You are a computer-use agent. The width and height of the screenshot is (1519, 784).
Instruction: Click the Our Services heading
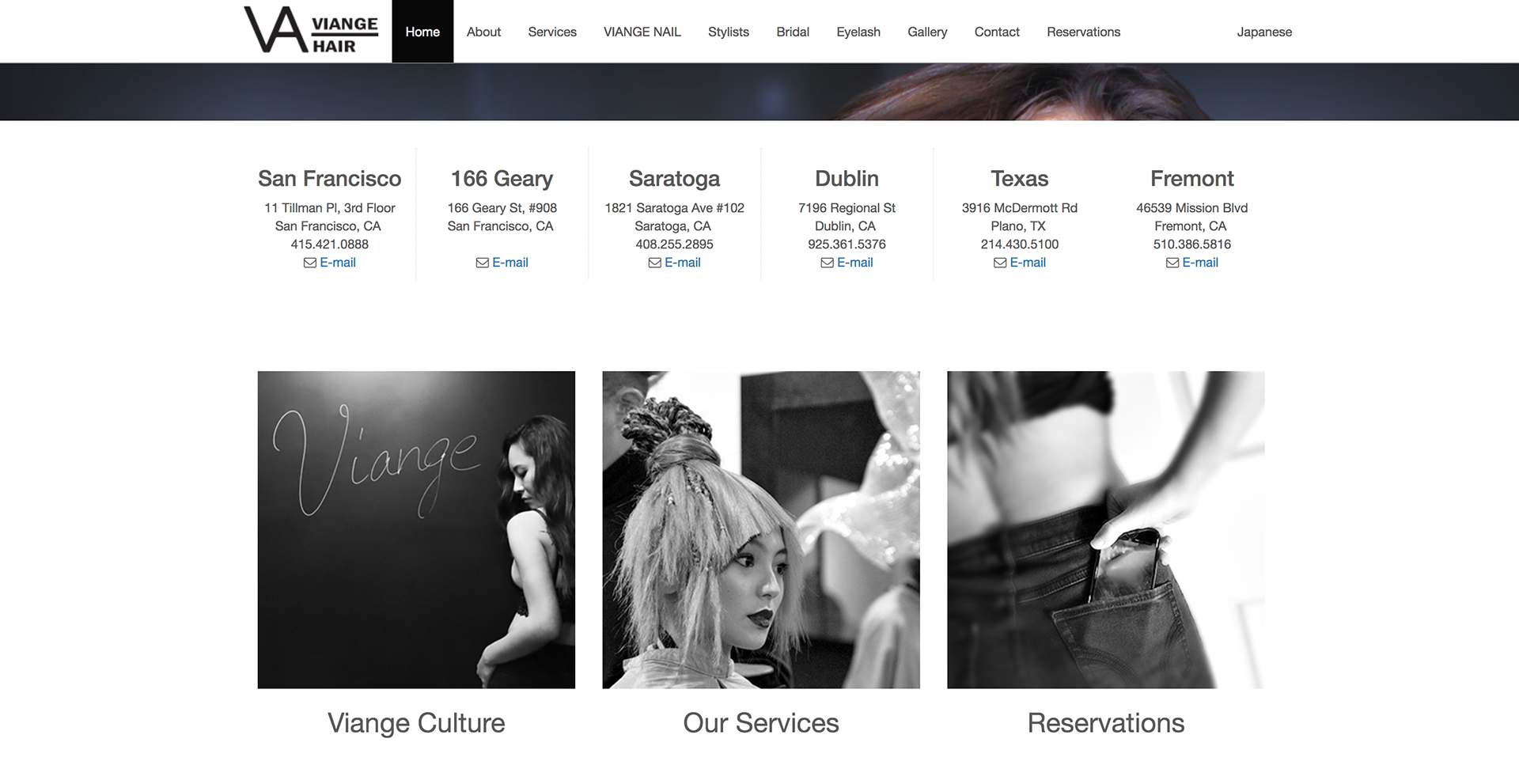pyautogui.click(x=761, y=723)
